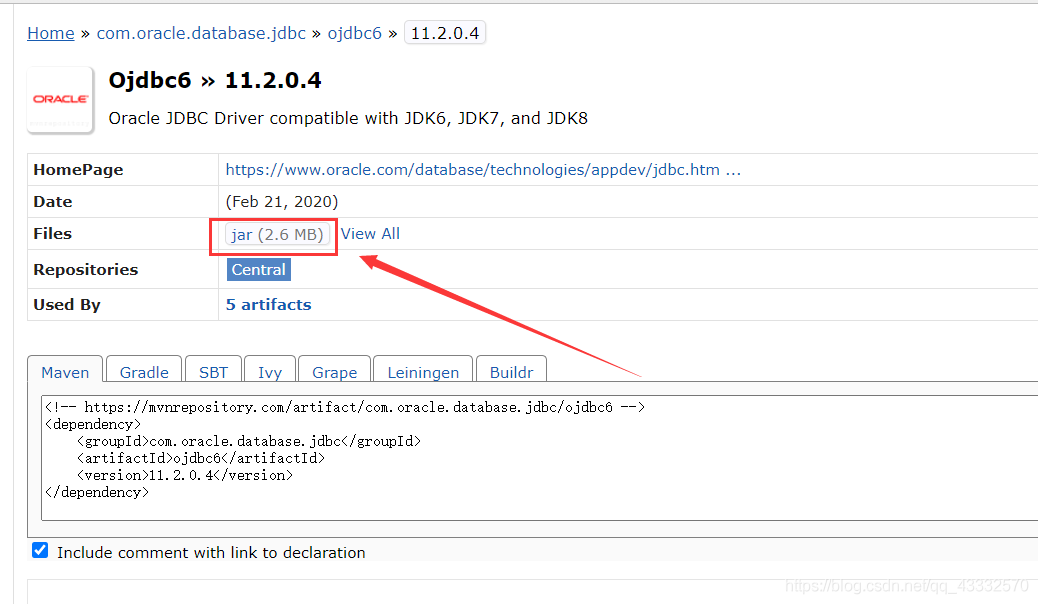
Task: Open the Central repository badge
Action: pyautogui.click(x=259, y=270)
